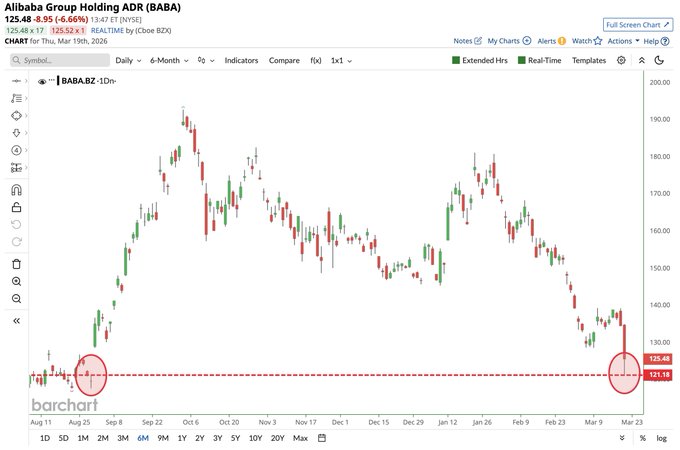Screen dimensions: 680x450
Task: Switch to dark mode moon icon
Action: [659, 60]
